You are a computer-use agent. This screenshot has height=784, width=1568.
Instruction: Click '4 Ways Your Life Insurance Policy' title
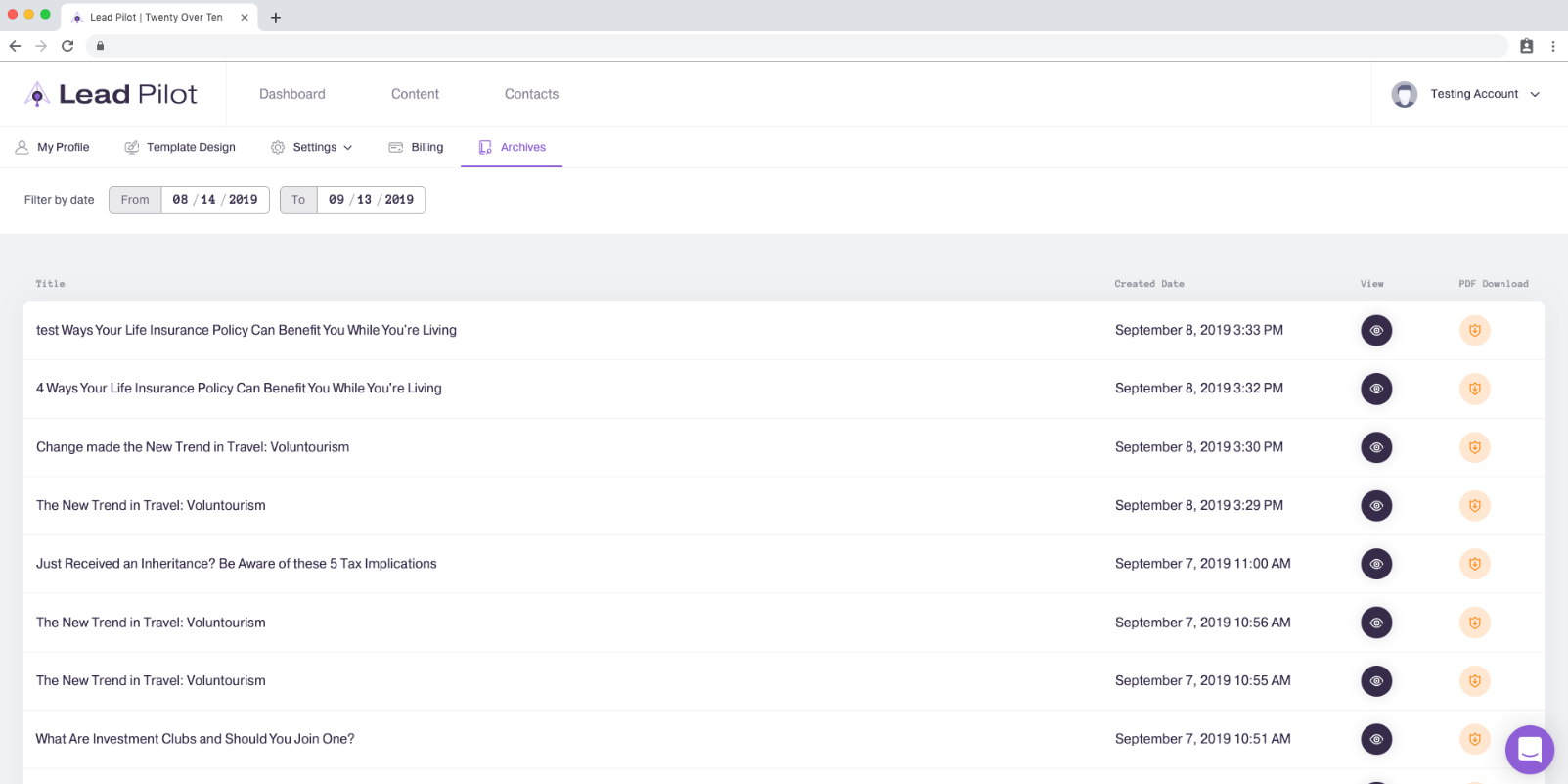(239, 389)
